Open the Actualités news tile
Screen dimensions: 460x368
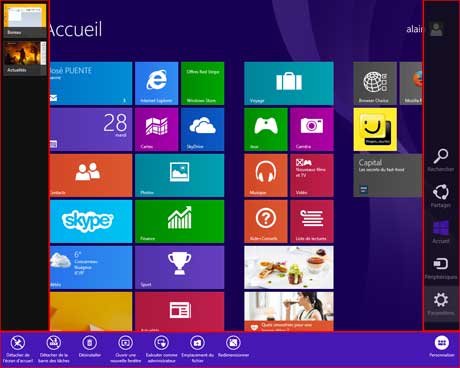[180, 312]
